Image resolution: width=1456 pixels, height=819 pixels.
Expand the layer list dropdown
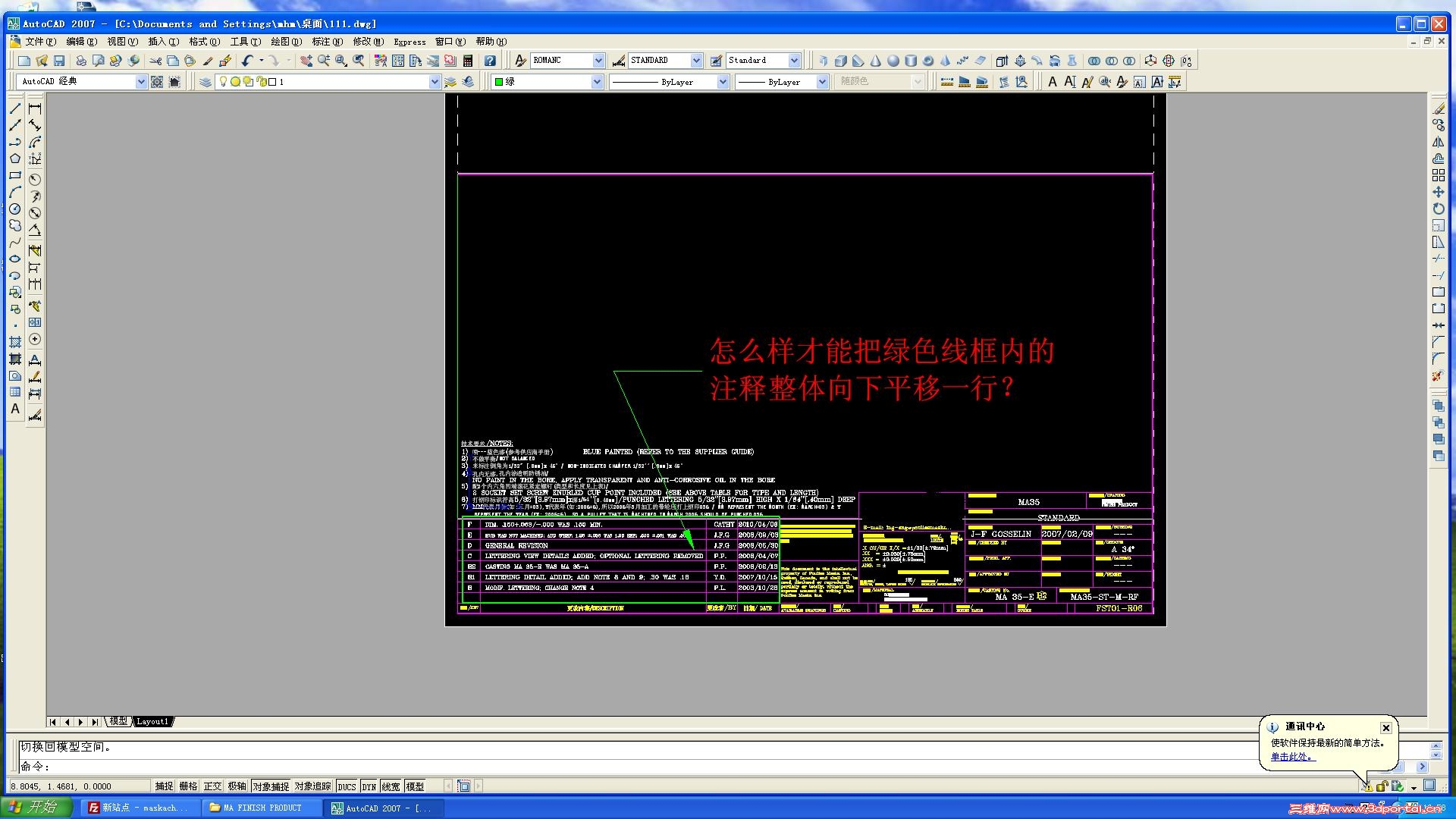pos(434,82)
